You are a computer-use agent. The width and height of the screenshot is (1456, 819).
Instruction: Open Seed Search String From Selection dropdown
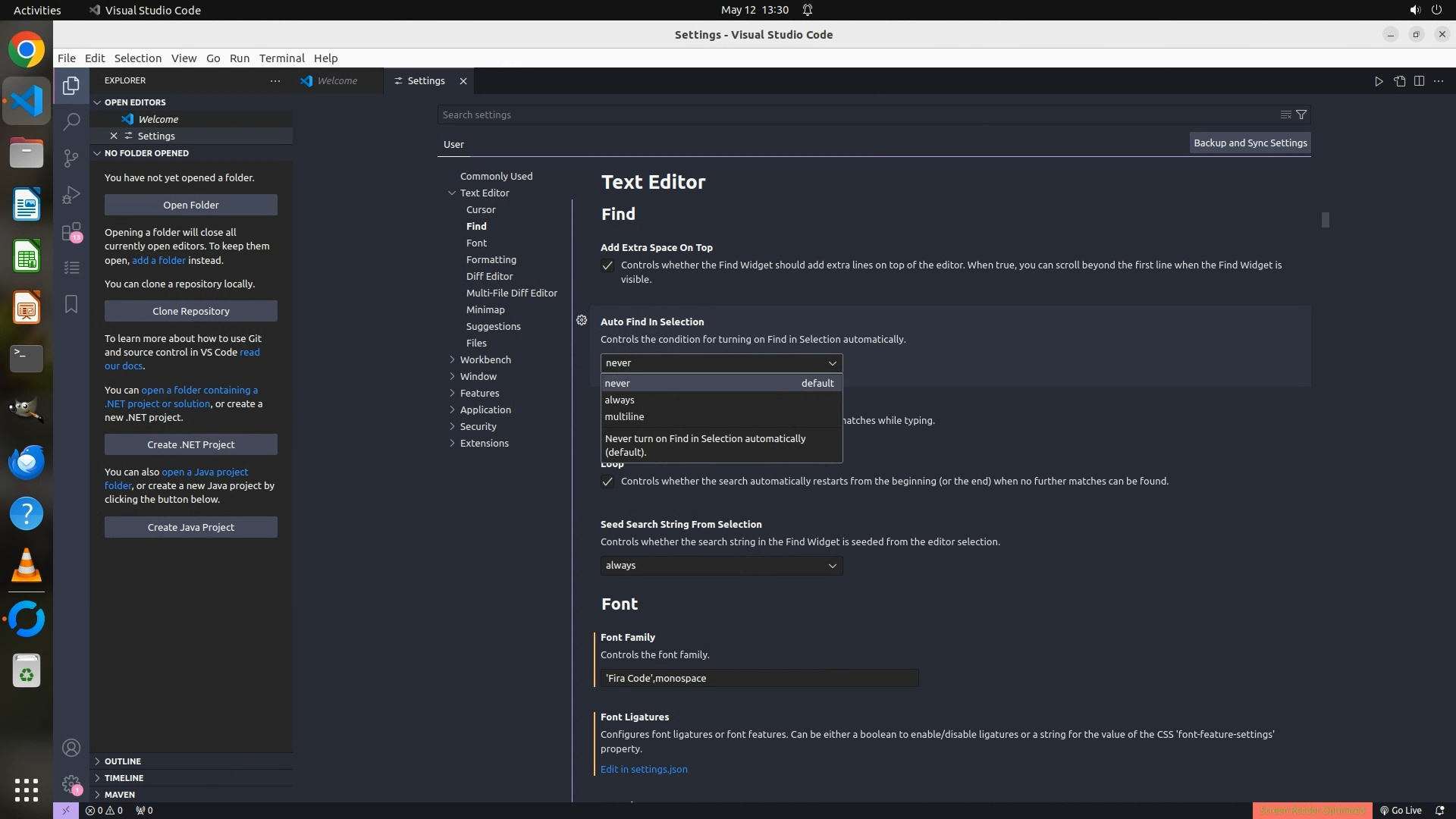pyautogui.click(x=721, y=566)
